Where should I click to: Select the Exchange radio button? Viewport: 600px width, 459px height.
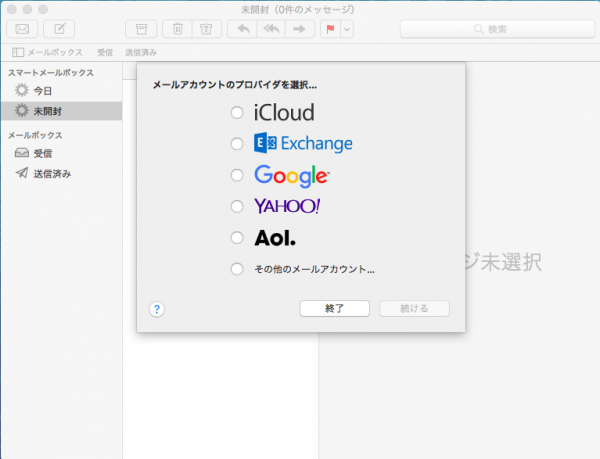point(237,144)
